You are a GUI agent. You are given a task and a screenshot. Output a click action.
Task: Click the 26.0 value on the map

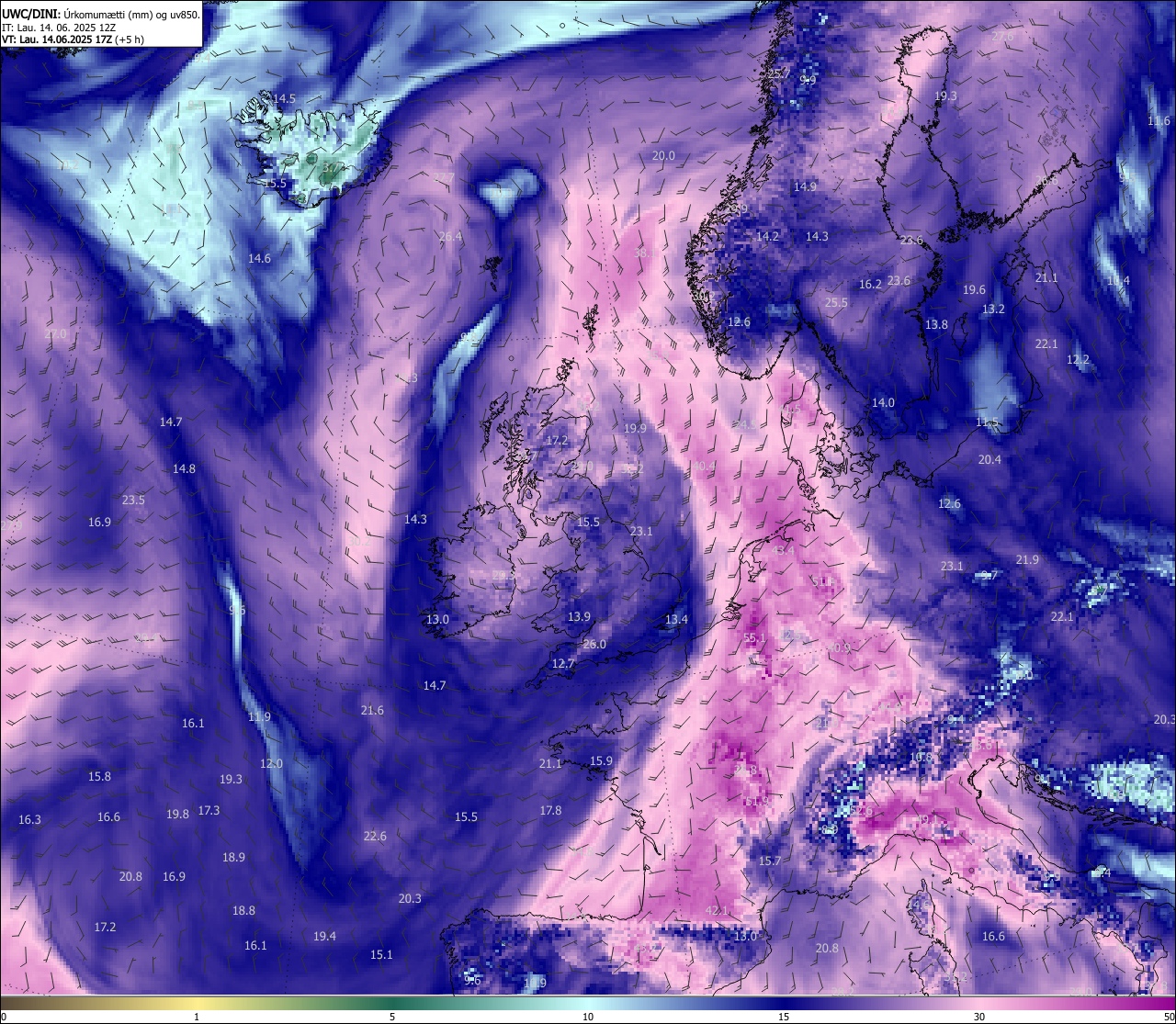pyautogui.click(x=594, y=645)
